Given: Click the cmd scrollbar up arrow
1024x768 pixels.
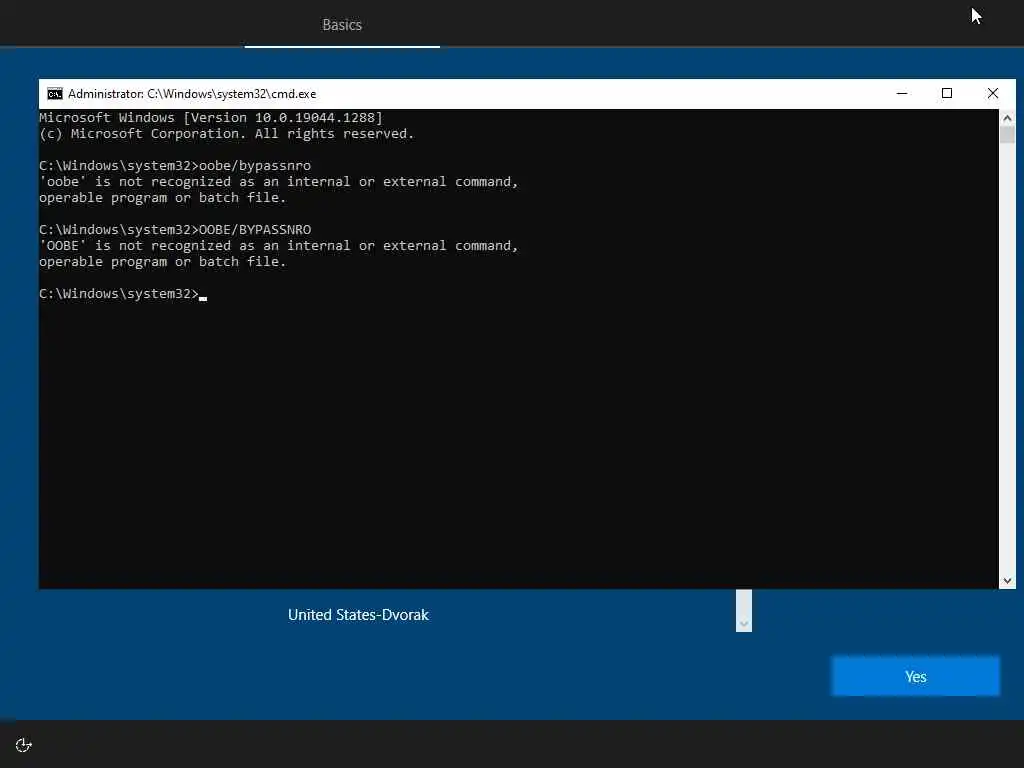Looking at the screenshot, I should pos(1007,118).
